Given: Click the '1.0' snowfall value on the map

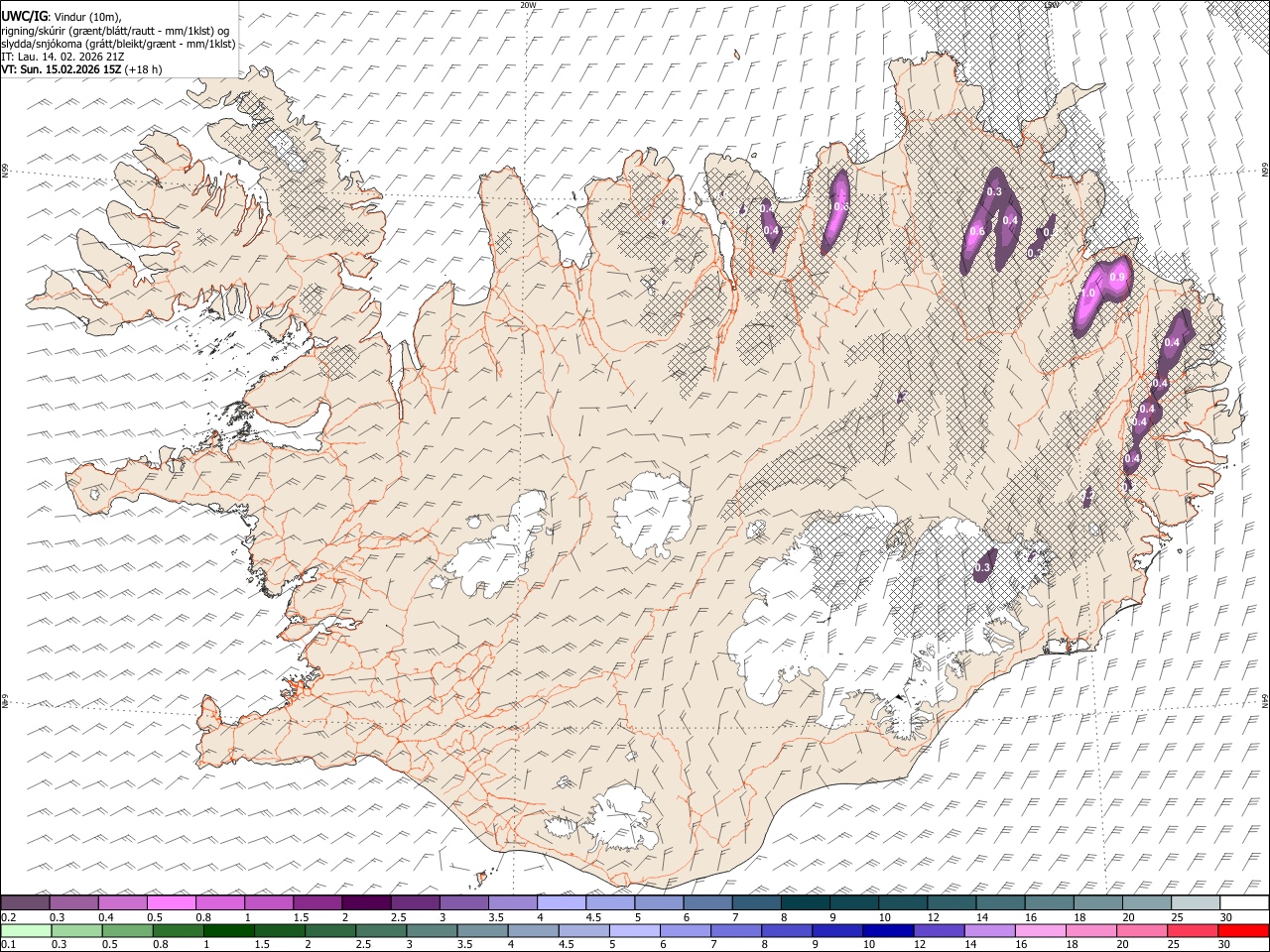Looking at the screenshot, I should pyautogui.click(x=1087, y=294).
